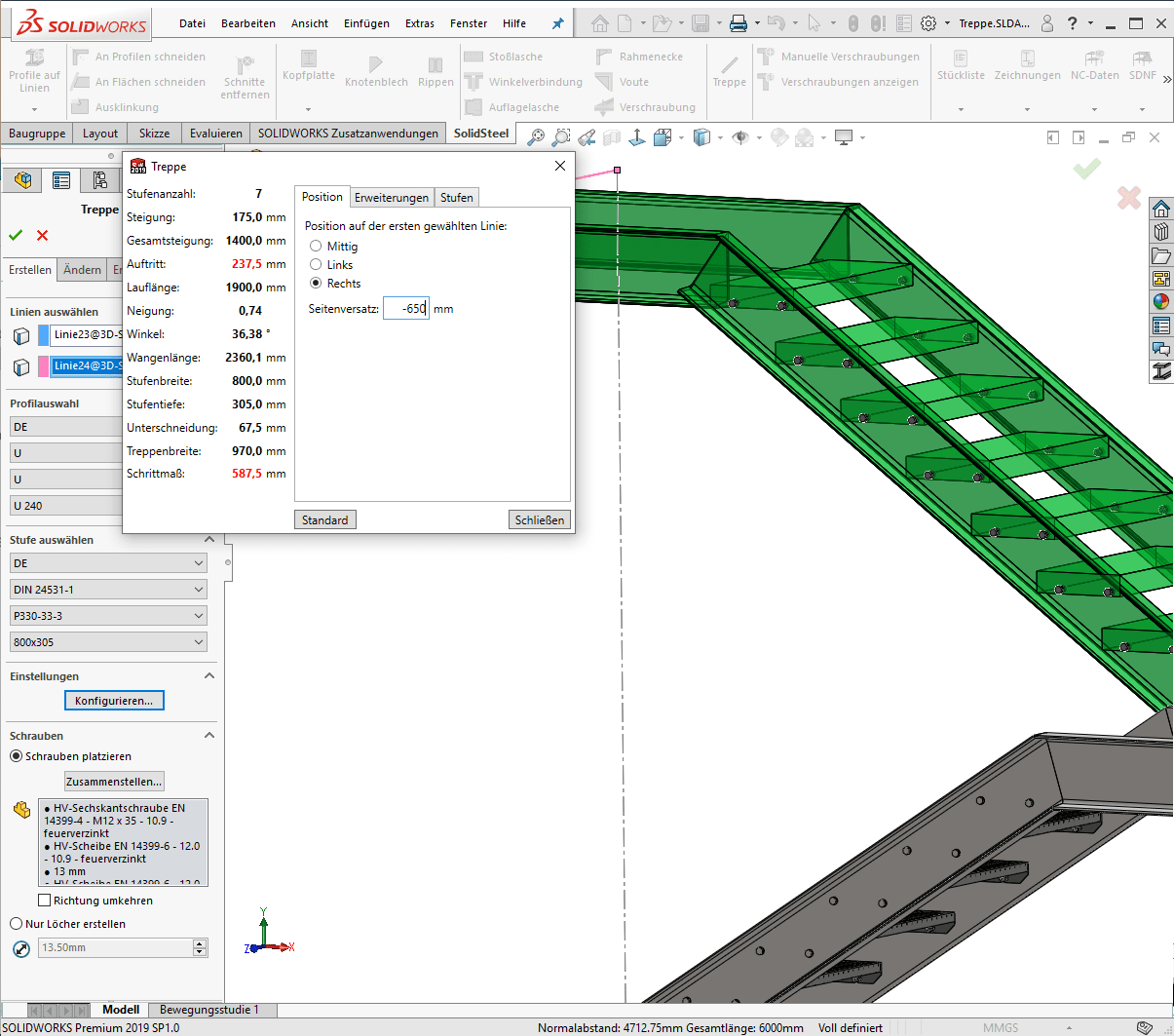Open the Datei menu
Screen dimensions: 1174x1036
point(193,23)
